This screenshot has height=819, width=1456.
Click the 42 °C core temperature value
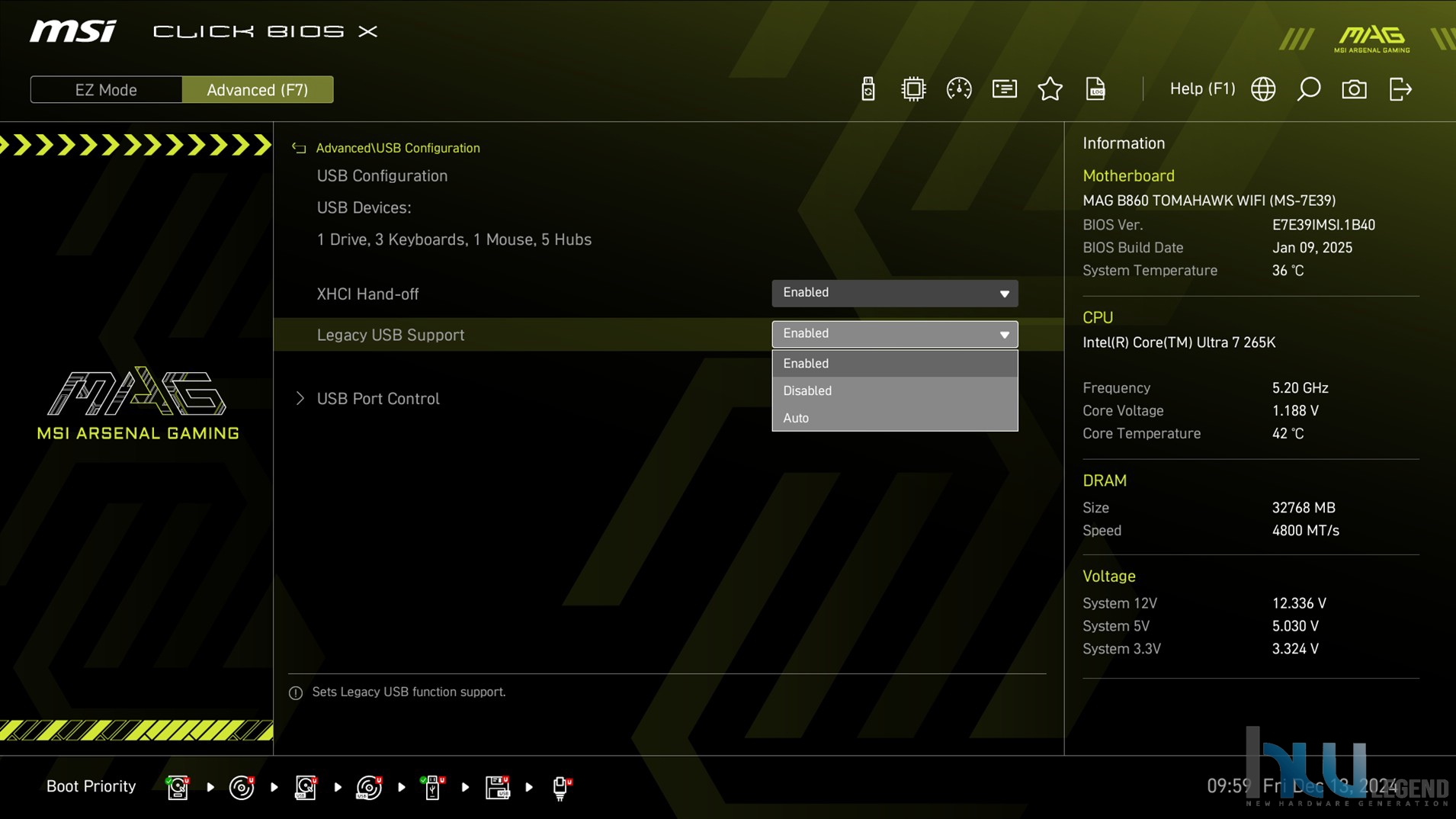1288,434
